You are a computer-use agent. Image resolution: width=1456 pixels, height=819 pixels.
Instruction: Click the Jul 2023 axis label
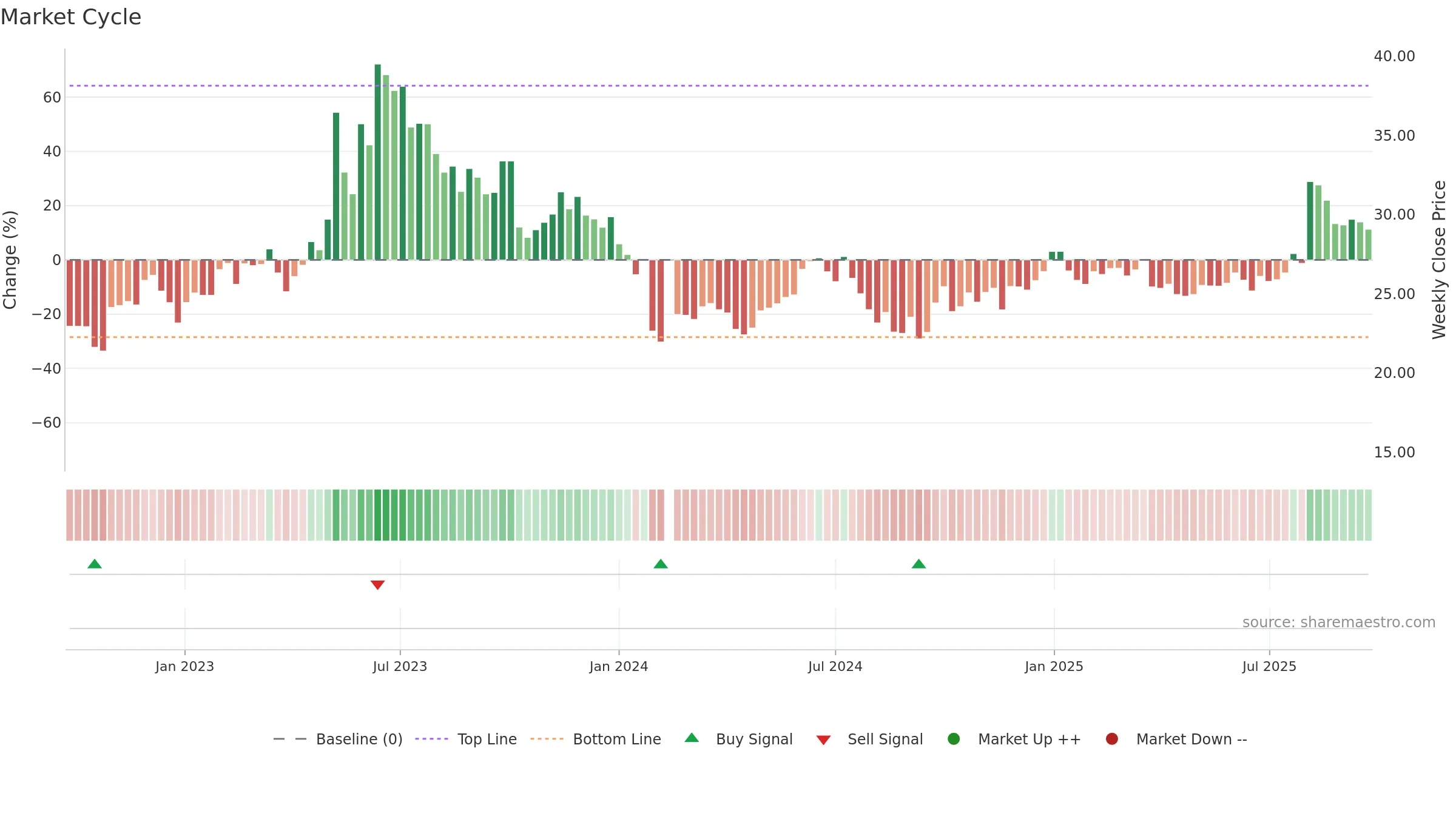(400, 666)
